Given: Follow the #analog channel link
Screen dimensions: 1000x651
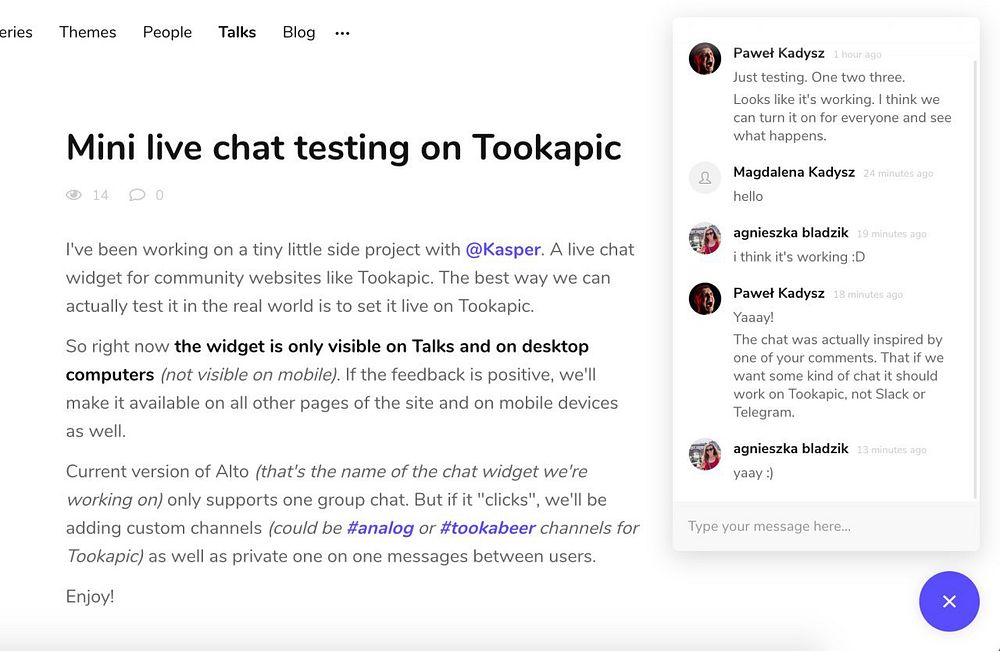Looking at the screenshot, I should pos(380,527).
